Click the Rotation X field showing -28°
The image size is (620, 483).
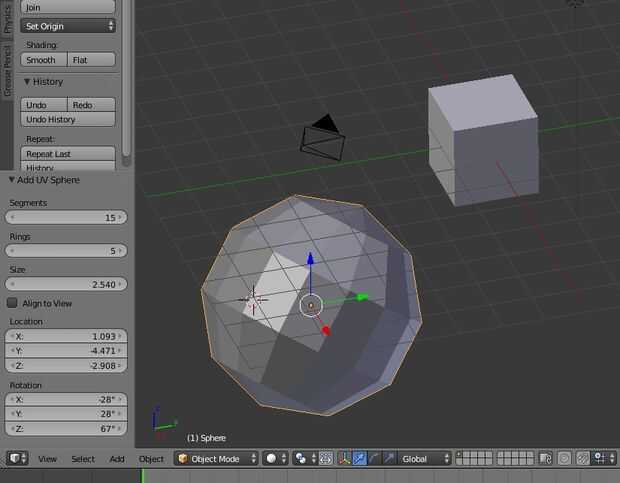tap(66, 399)
